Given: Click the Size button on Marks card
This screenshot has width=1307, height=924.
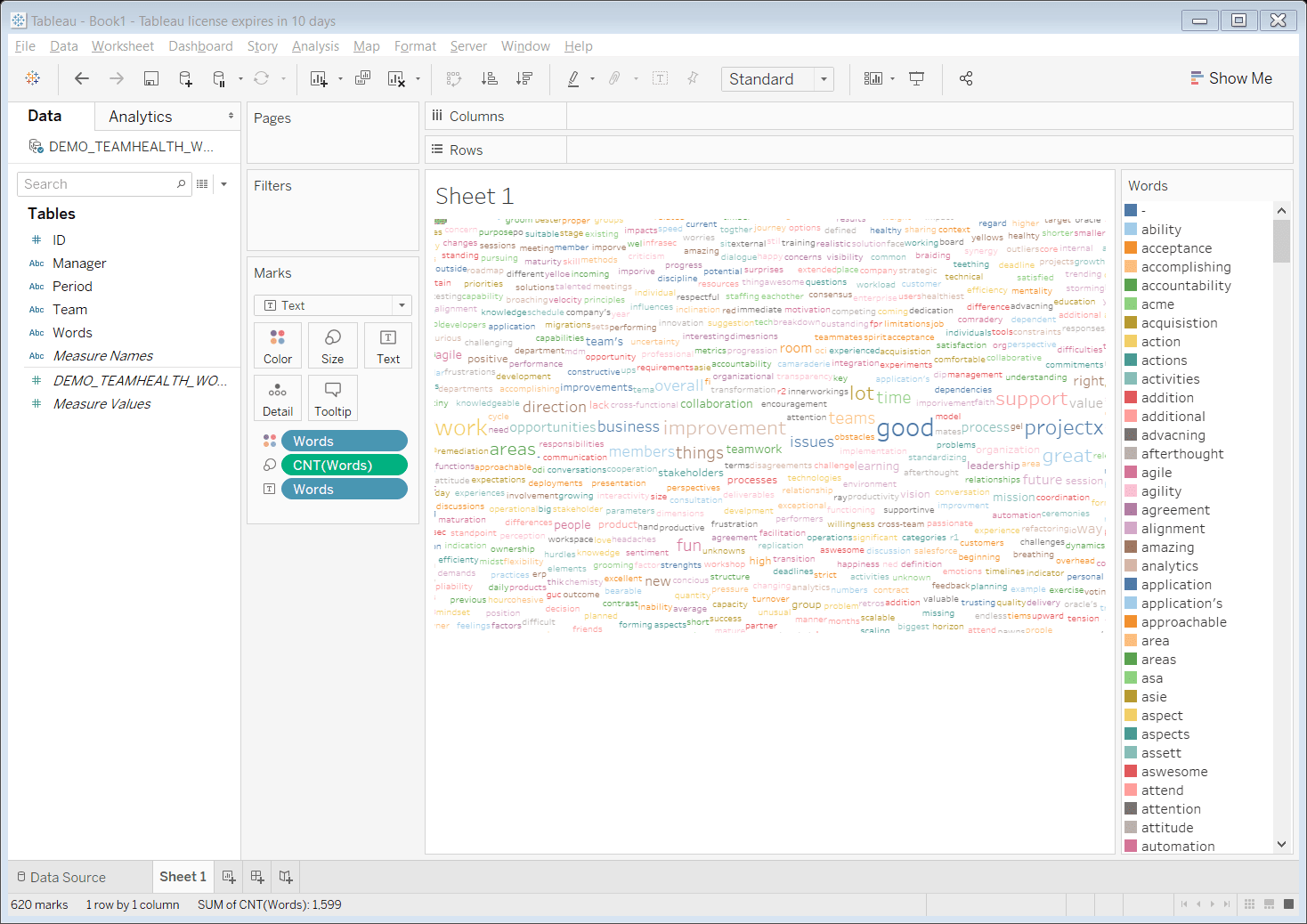Looking at the screenshot, I should 333,345.
